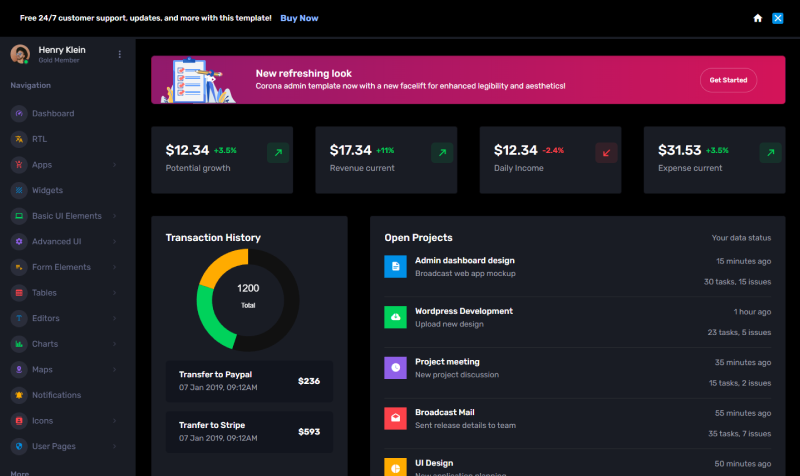Click the blue document icon for Admin dashboard design
This screenshot has height=476, width=800.
396,266
